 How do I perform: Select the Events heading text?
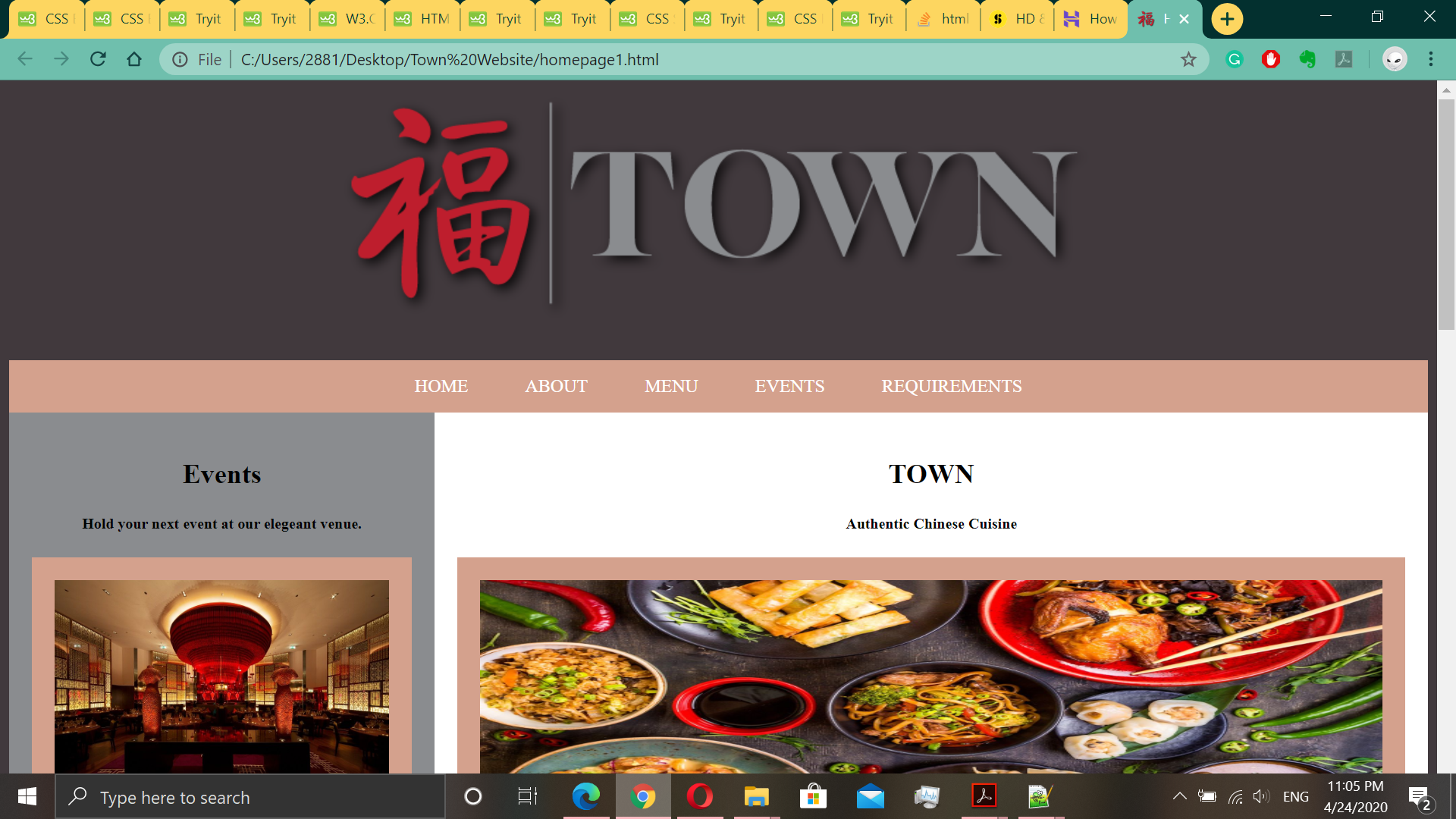[x=221, y=474]
